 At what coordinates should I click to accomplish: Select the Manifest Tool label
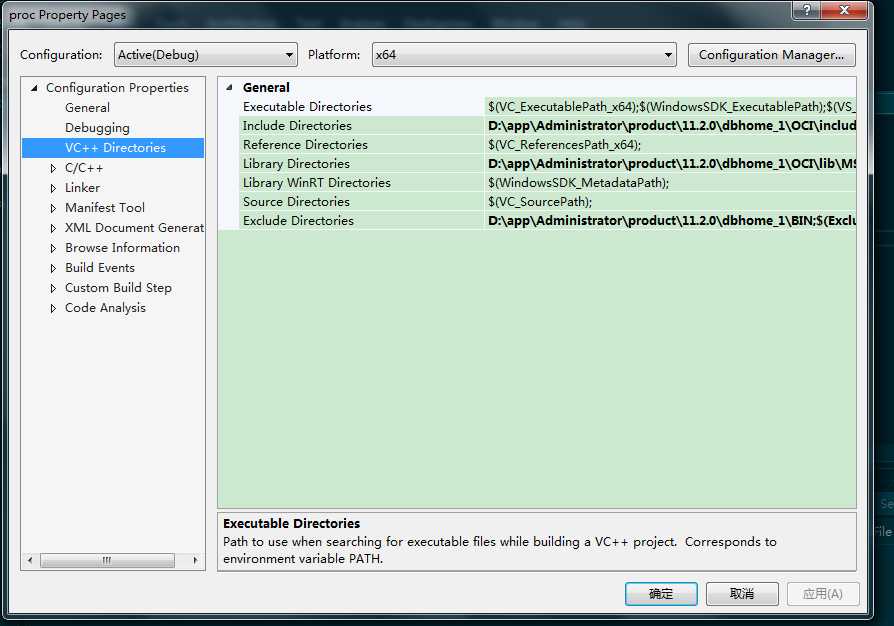click(x=105, y=208)
